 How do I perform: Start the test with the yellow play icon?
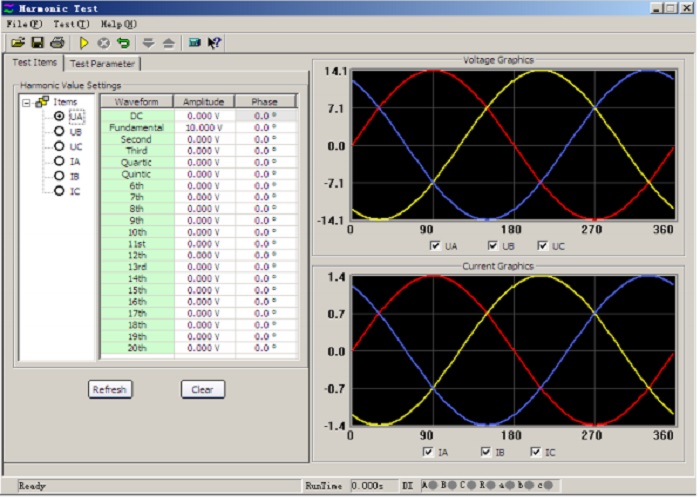[83, 43]
